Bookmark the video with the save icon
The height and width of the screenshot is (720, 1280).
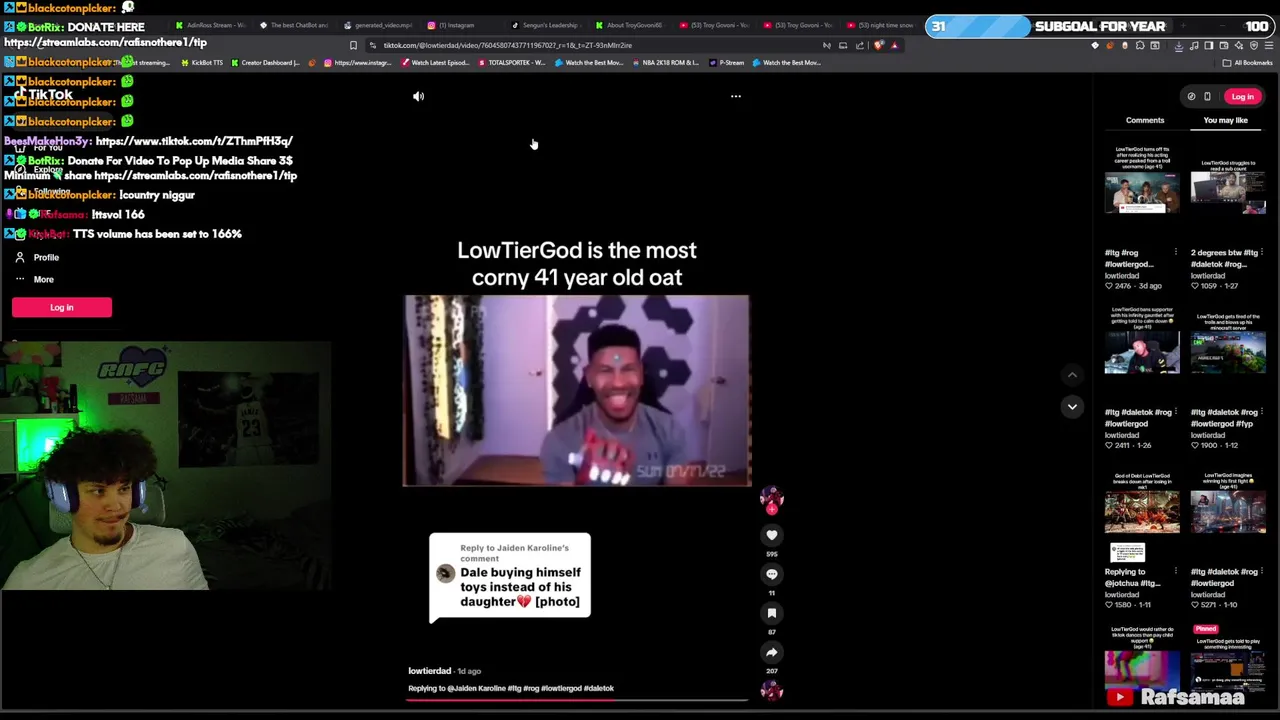[x=771, y=613]
